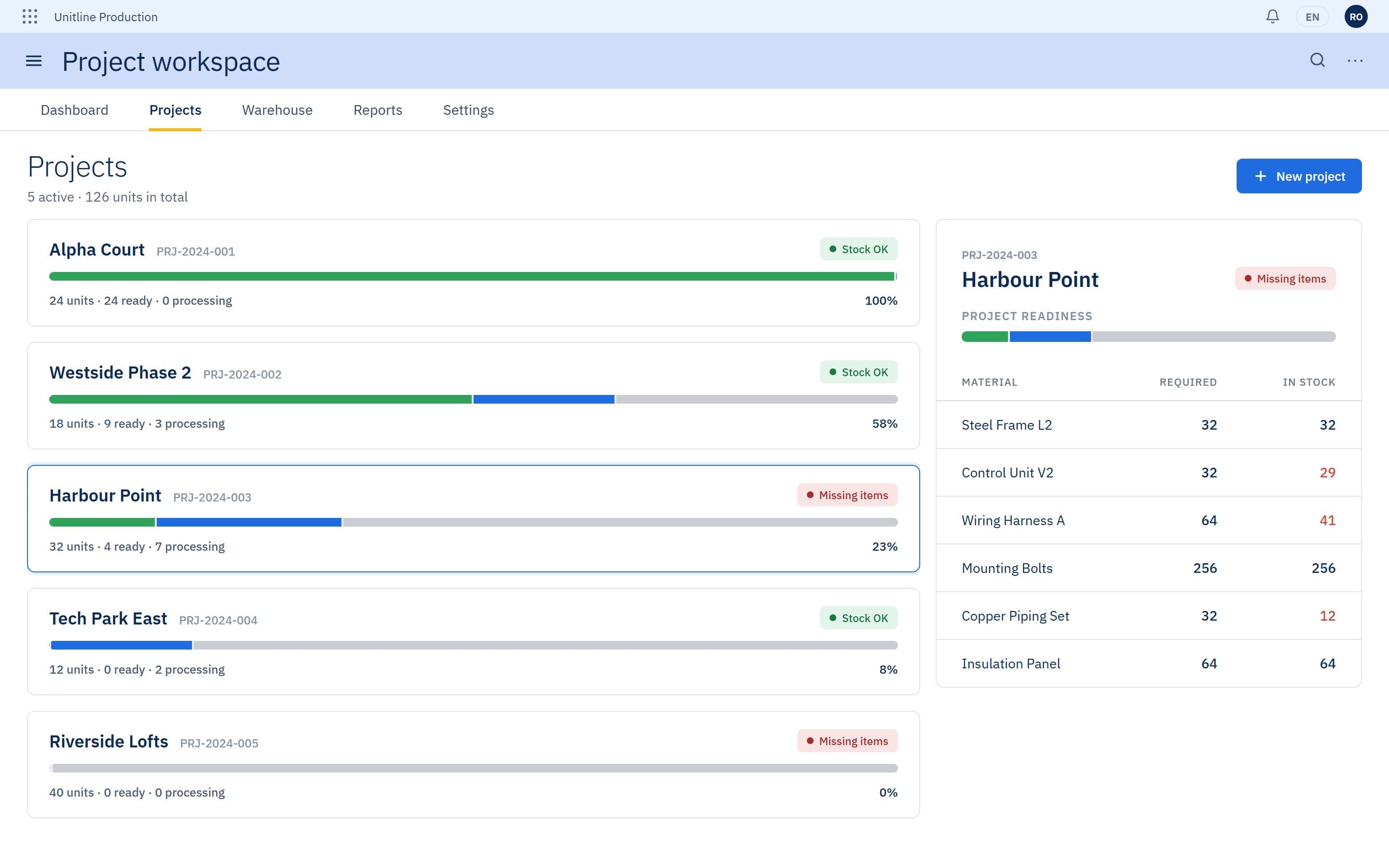Select the Westside Phase 2 project
The height and width of the screenshot is (868, 1389).
pos(474,395)
